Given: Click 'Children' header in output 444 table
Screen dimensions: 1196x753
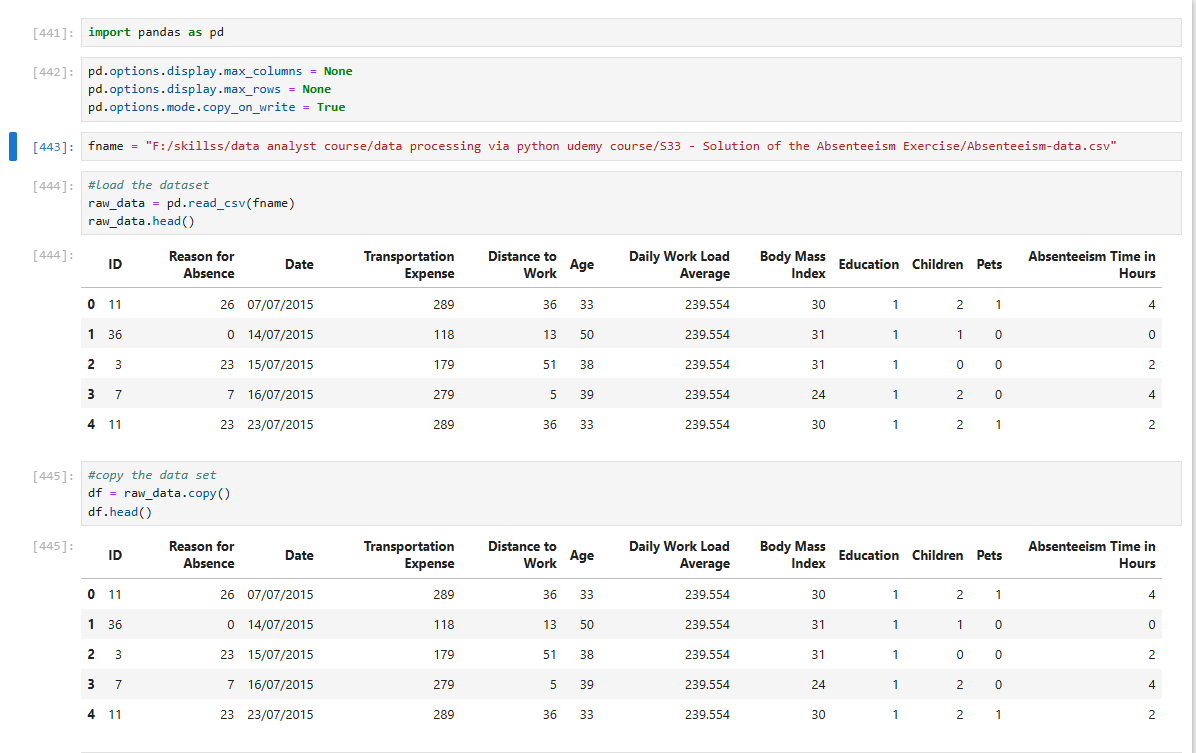Looking at the screenshot, I should pyautogui.click(x=937, y=265).
